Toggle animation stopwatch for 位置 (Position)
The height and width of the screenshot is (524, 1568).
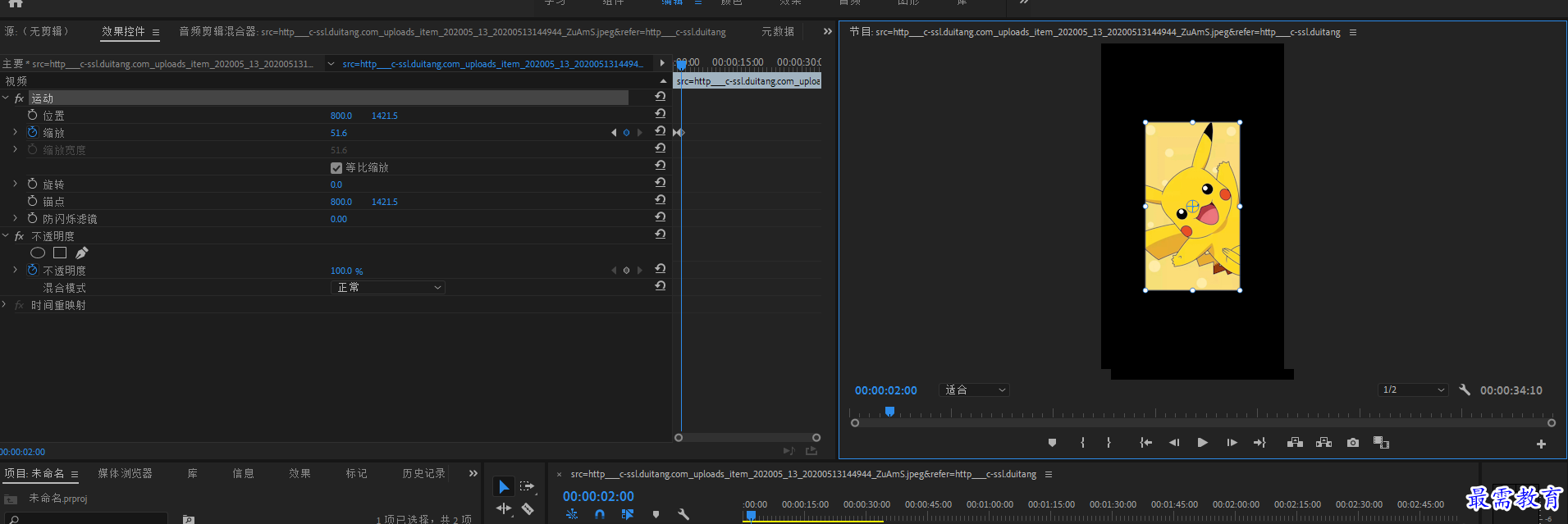click(x=33, y=115)
